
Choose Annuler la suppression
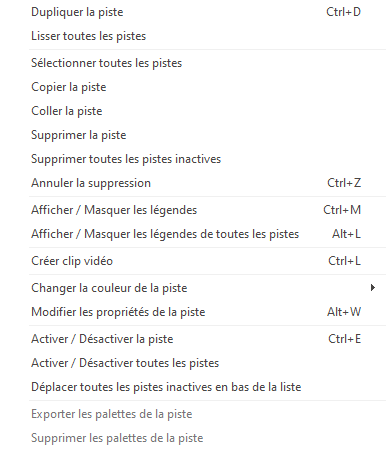tap(208, 183)
